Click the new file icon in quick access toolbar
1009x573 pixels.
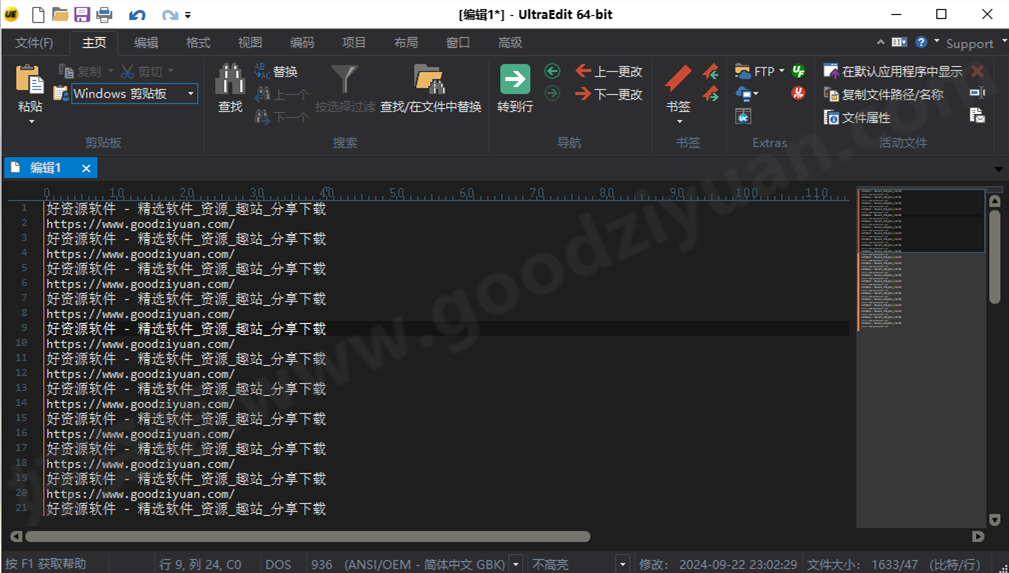click(x=39, y=14)
